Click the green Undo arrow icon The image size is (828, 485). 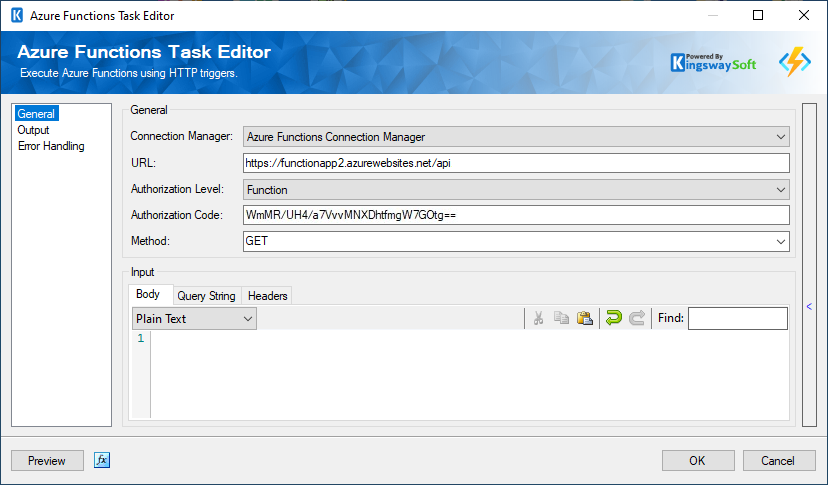(x=614, y=318)
